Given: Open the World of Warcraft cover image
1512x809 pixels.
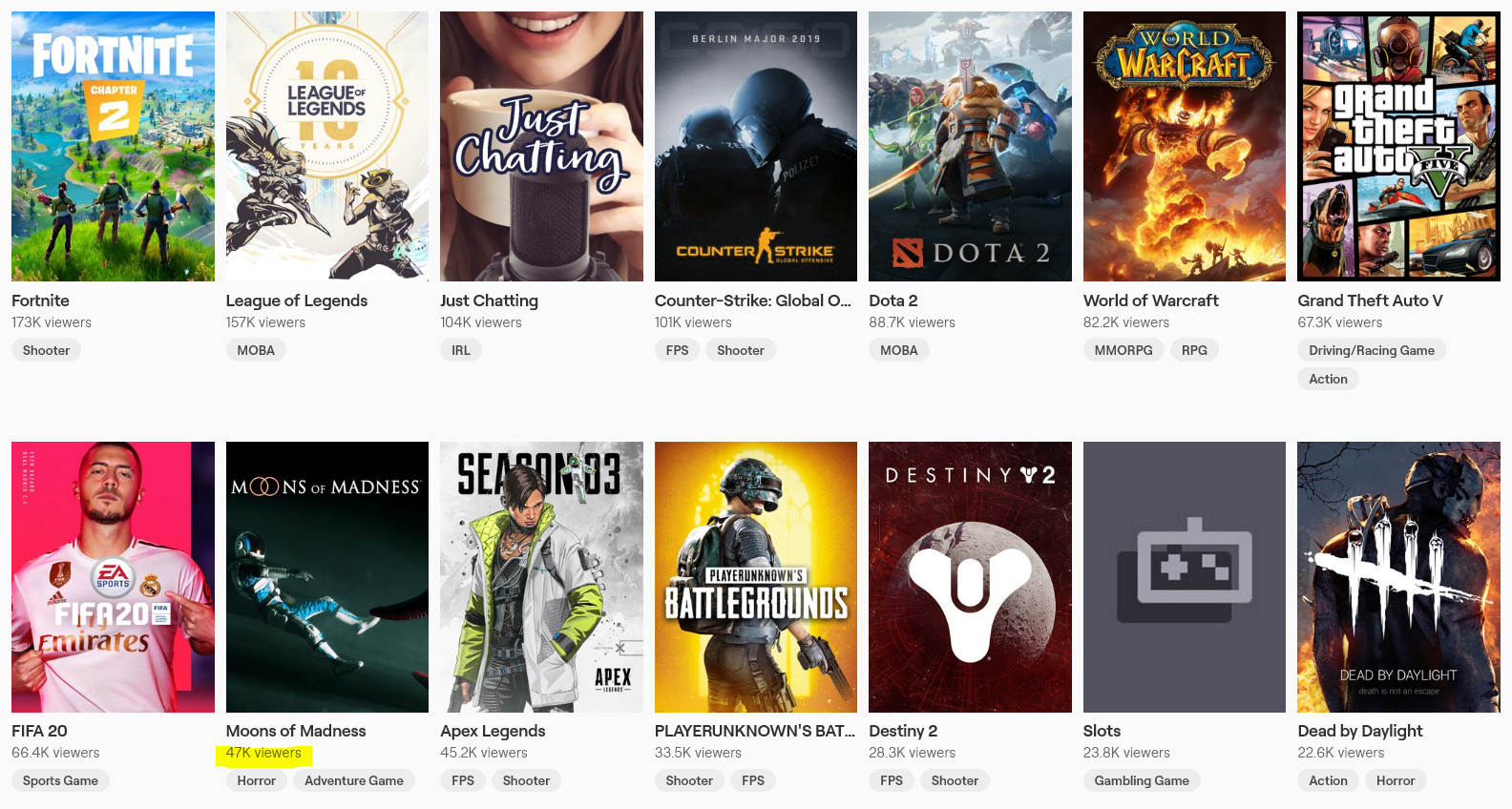Looking at the screenshot, I should pyautogui.click(x=1184, y=146).
